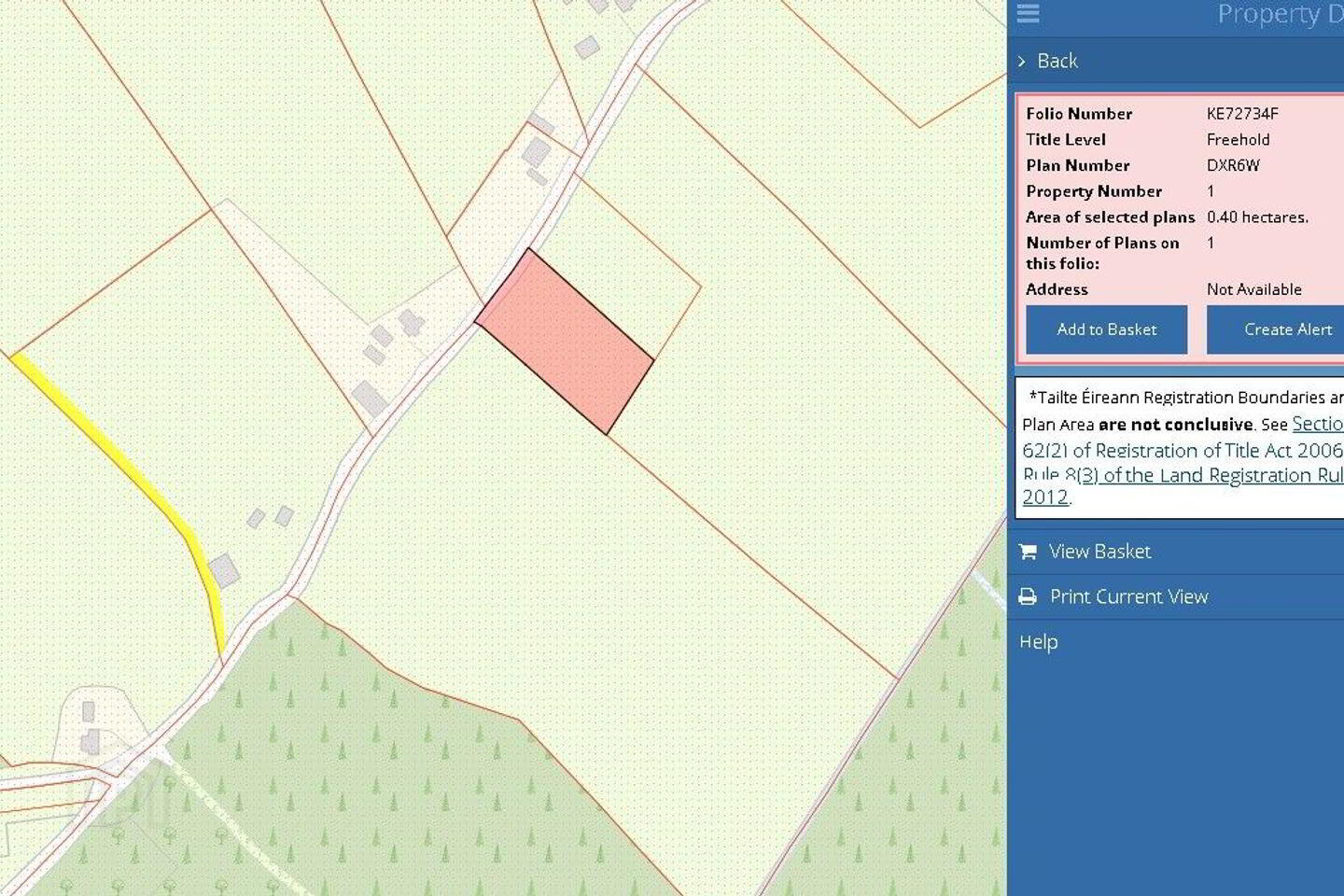Select plan number DXR6W
The width and height of the screenshot is (1344, 896).
click(x=1233, y=165)
